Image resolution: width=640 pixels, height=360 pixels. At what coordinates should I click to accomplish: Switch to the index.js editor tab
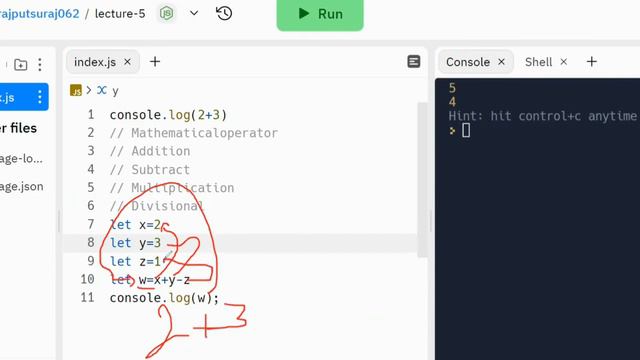(x=95, y=62)
